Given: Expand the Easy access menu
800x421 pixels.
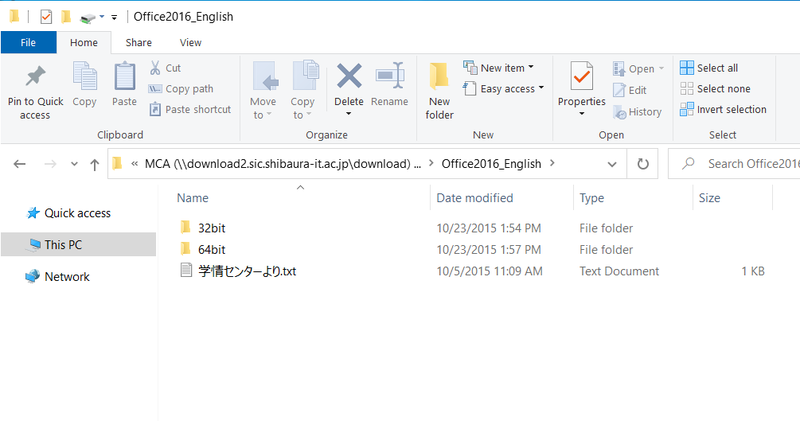Looking at the screenshot, I should coord(541,88).
